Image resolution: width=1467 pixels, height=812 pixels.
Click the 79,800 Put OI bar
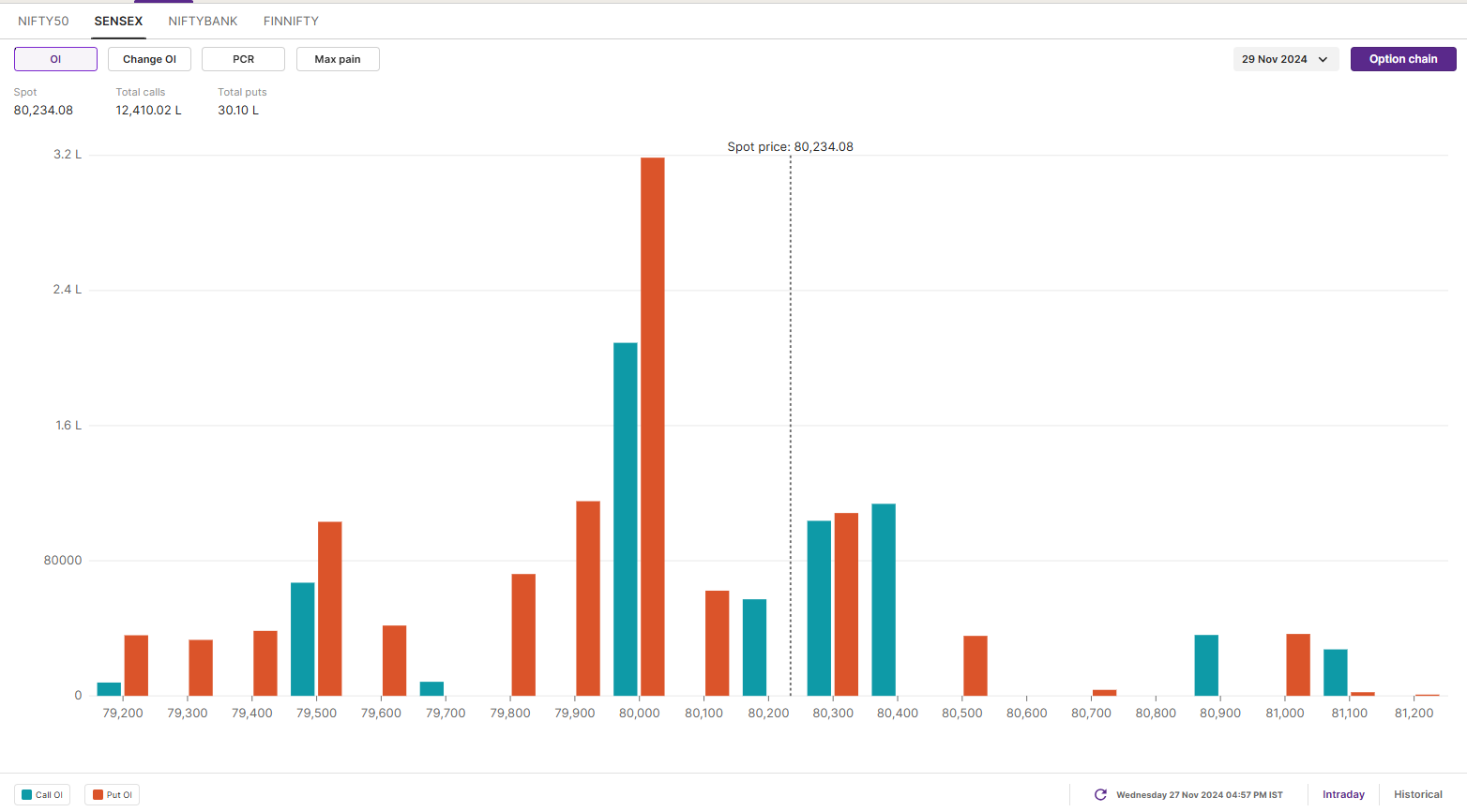tap(523, 635)
